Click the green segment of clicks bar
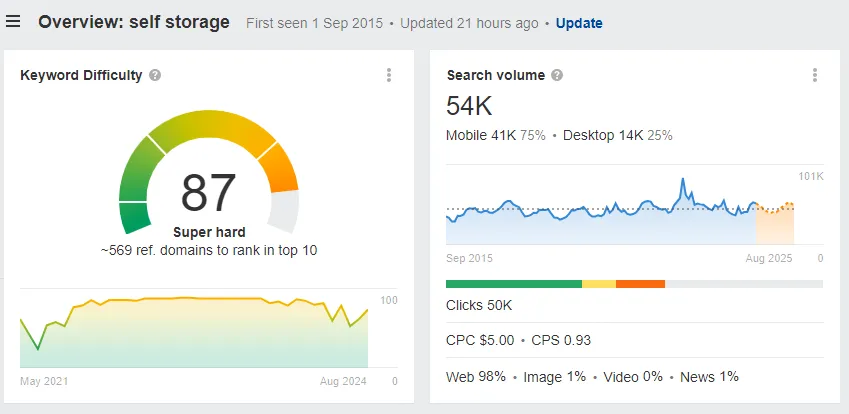 (514, 284)
